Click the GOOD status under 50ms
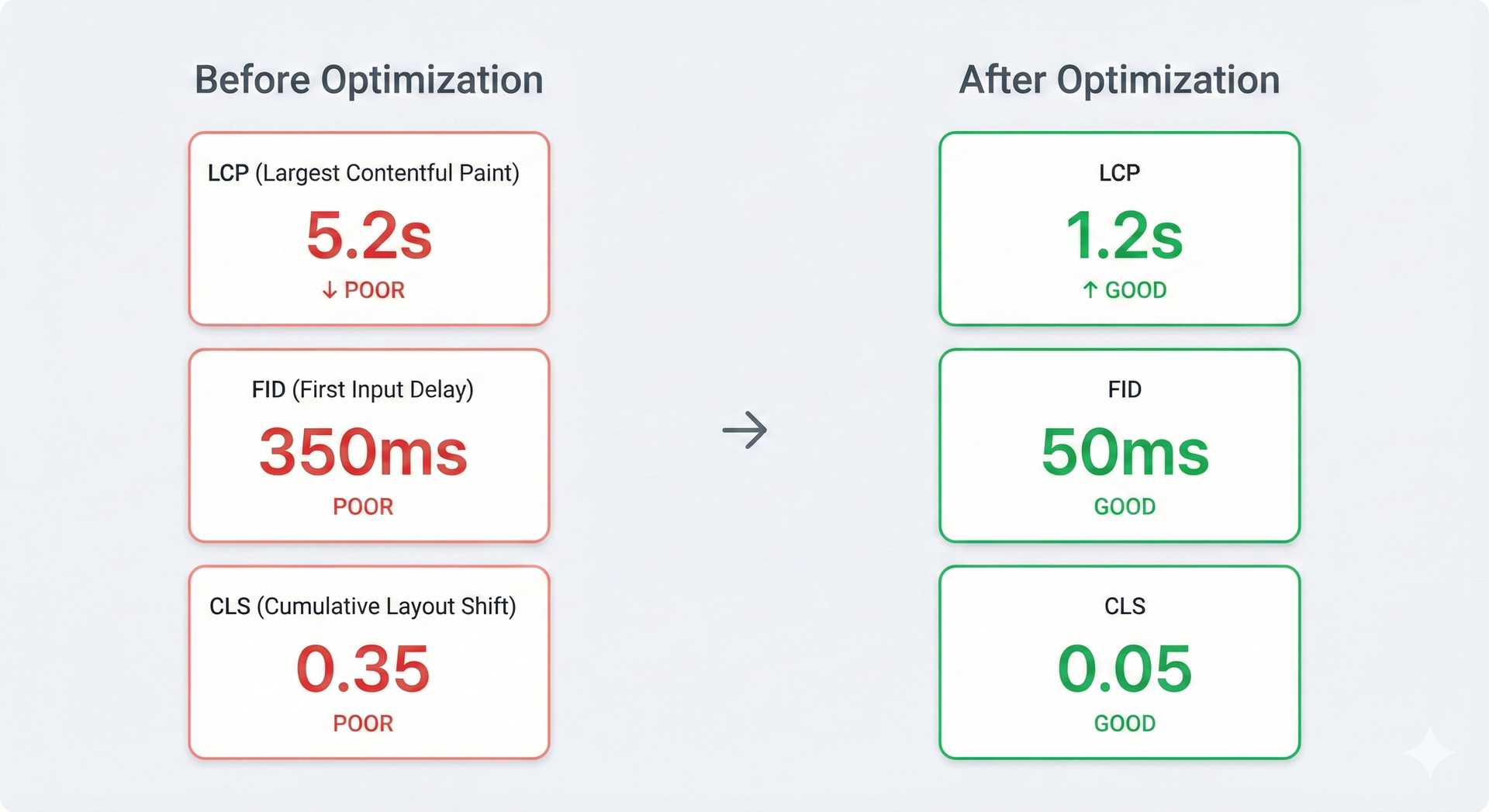Viewport: 1489px width, 812px height. (x=1125, y=506)
